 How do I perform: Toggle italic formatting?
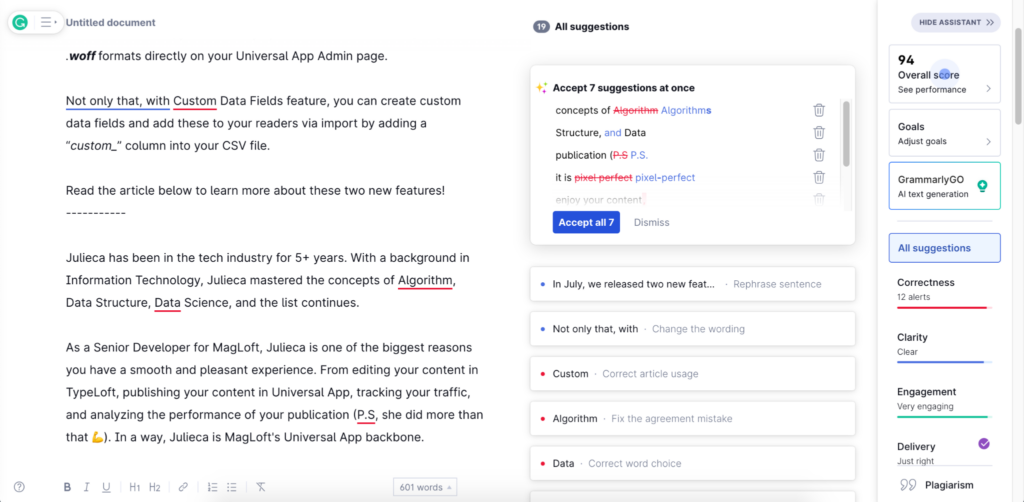tap(86, 487)
